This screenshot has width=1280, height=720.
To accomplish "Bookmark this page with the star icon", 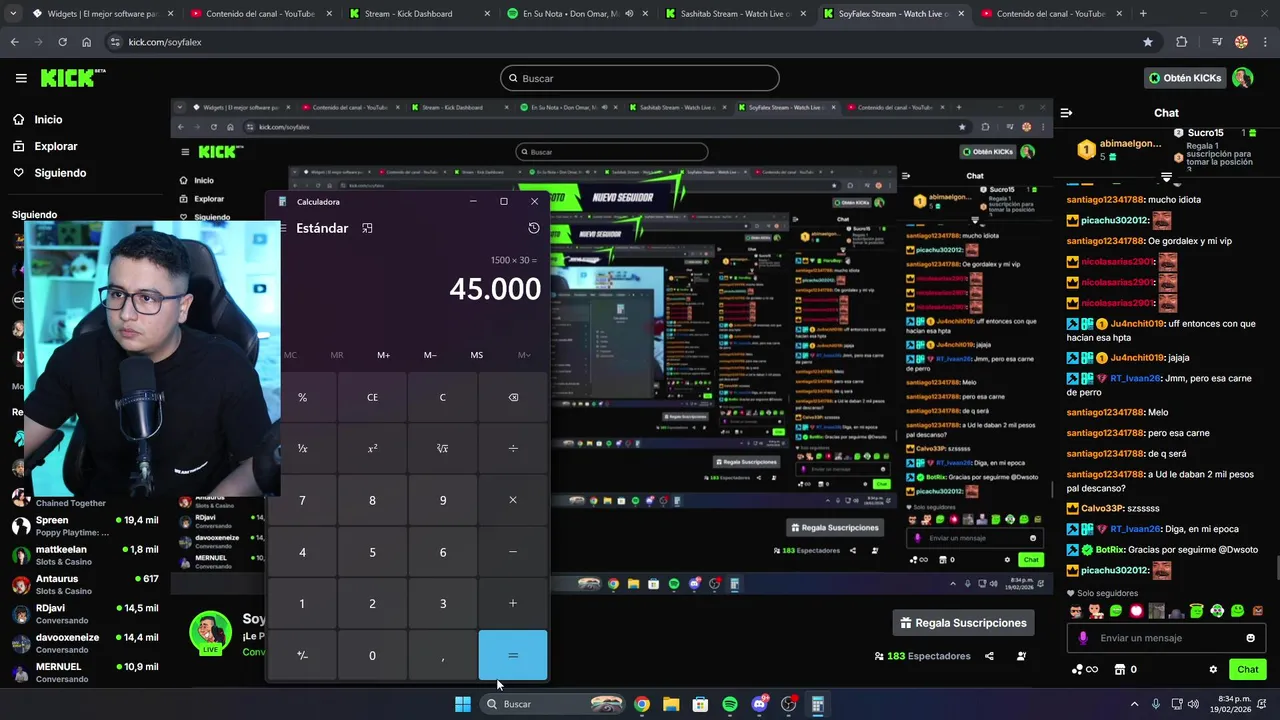I will pos(1148,42).
